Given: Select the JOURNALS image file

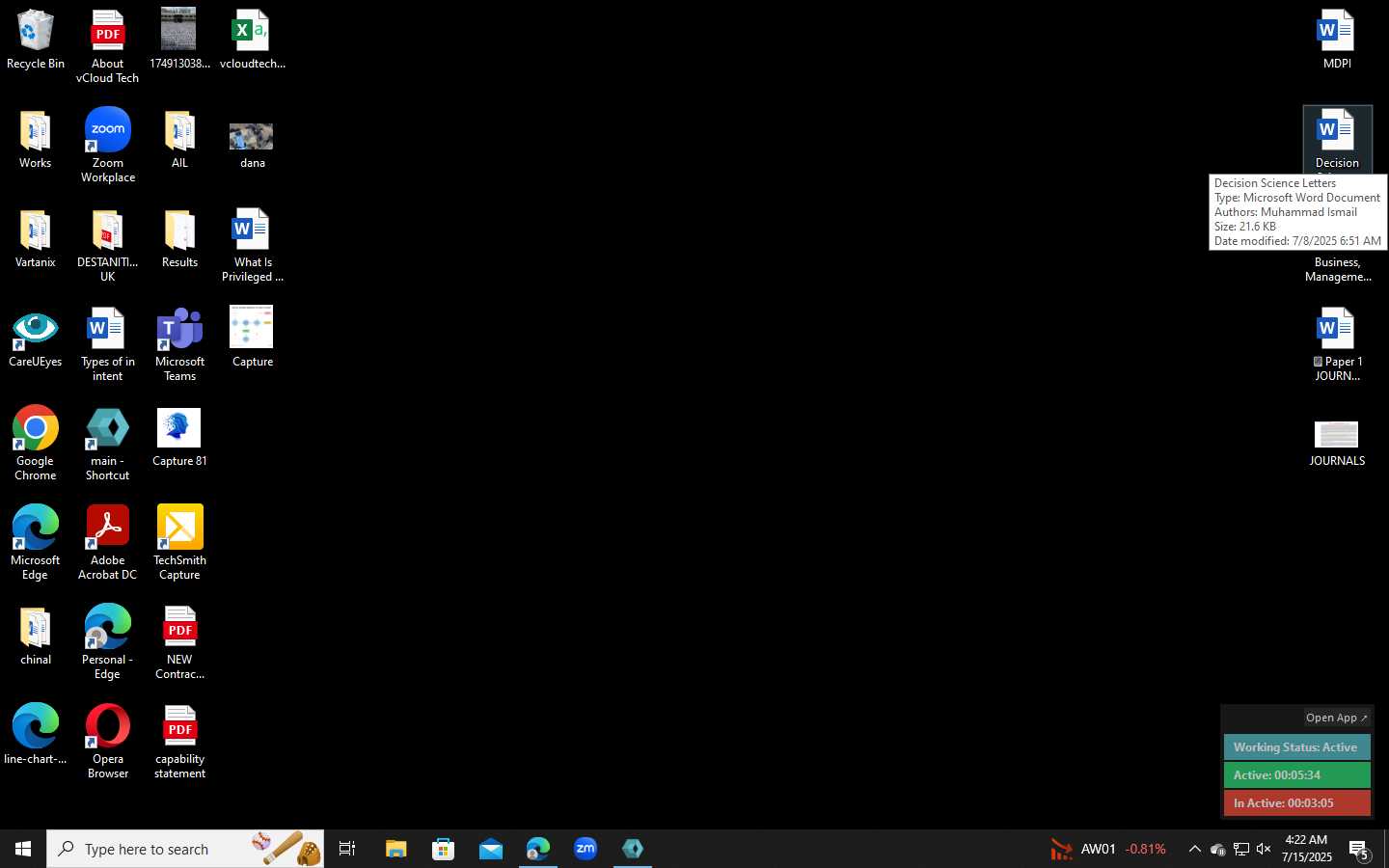Looking at the screenshot, I should click(1337, 444).
